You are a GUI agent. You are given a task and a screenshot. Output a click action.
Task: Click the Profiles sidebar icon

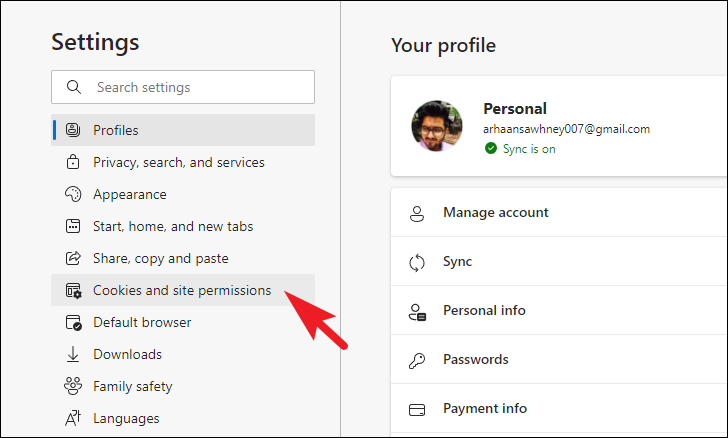(73, 130)
